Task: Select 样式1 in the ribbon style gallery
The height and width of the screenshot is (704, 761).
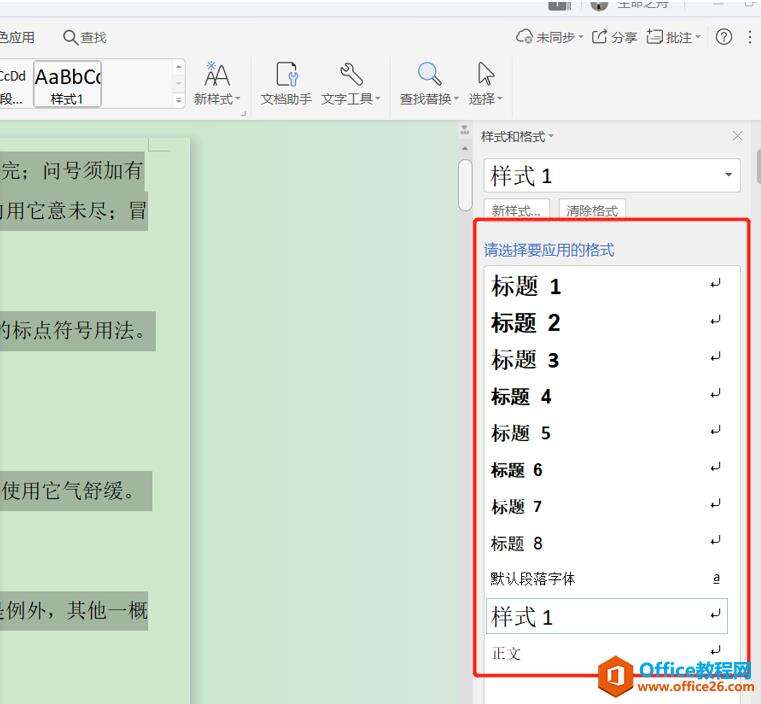Action: coord(67,84)
